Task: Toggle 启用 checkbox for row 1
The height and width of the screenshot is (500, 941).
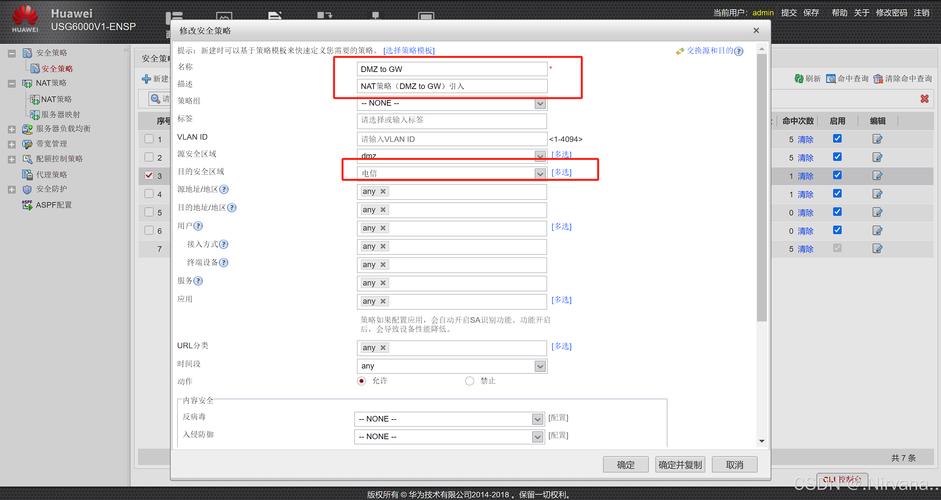Action: click(x=837, y=138)
